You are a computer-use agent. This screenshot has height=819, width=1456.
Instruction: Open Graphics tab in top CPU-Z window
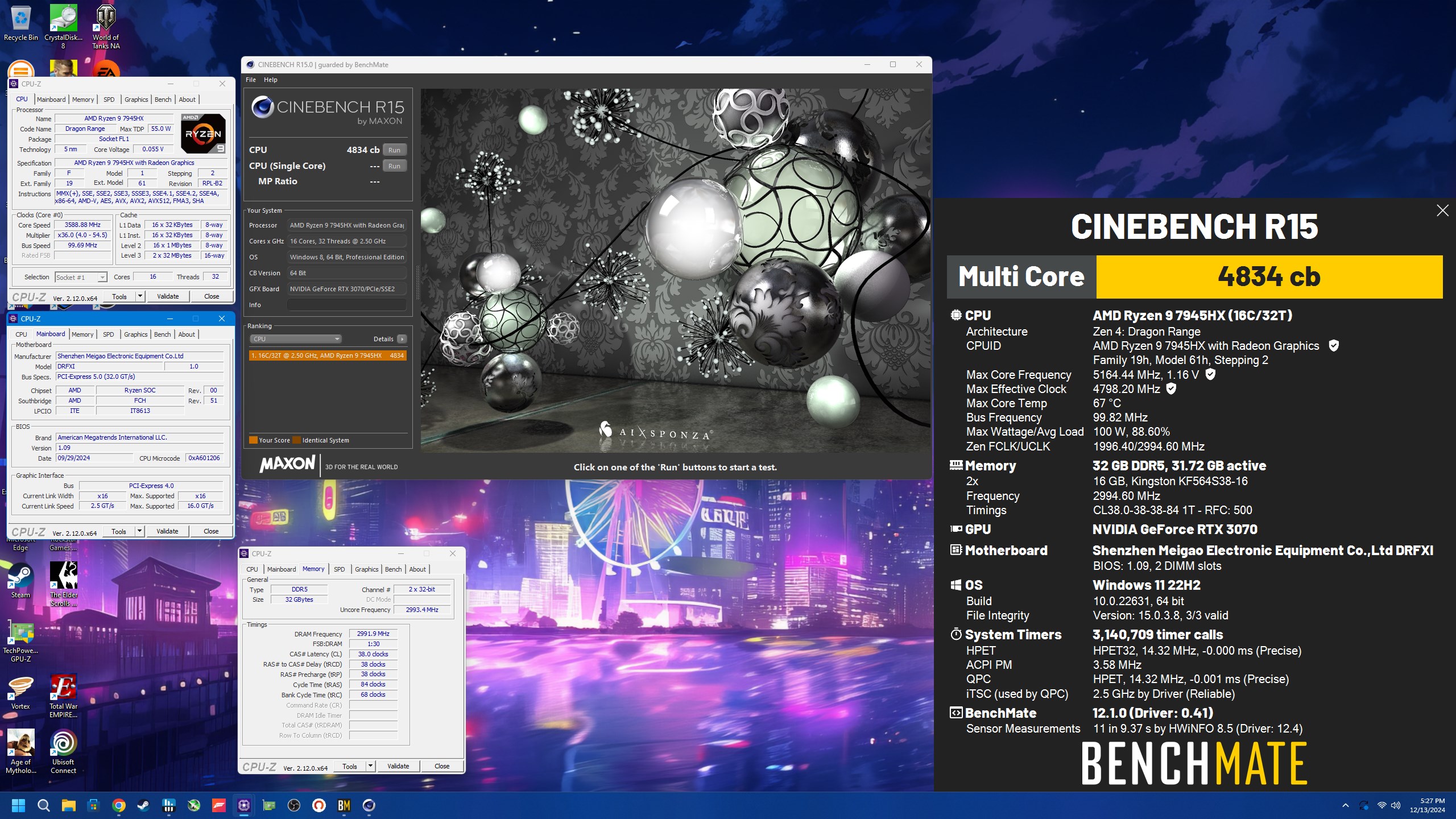(x=136, y=100)
